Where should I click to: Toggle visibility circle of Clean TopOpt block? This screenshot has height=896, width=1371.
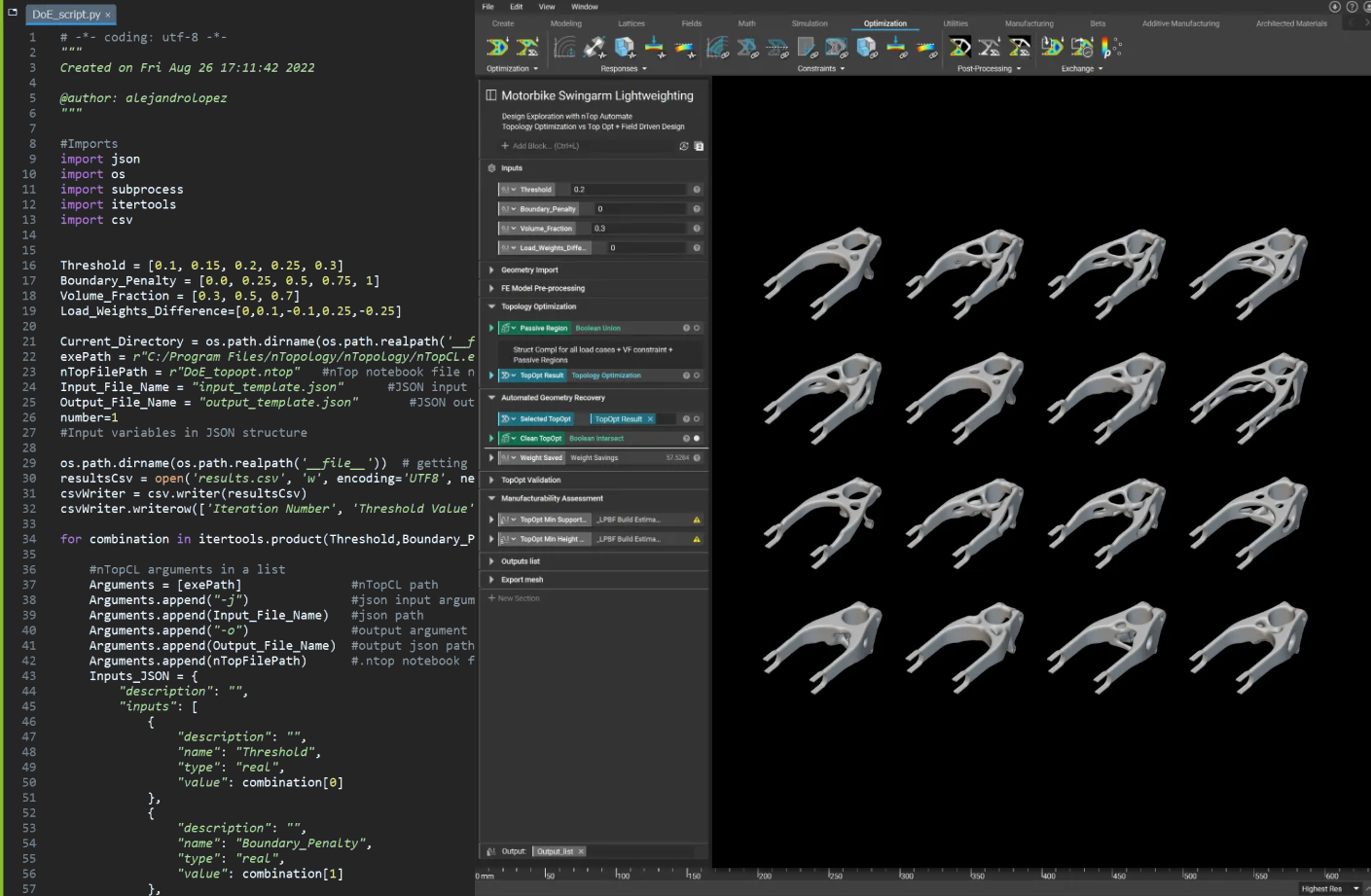(x=697, y=439)
